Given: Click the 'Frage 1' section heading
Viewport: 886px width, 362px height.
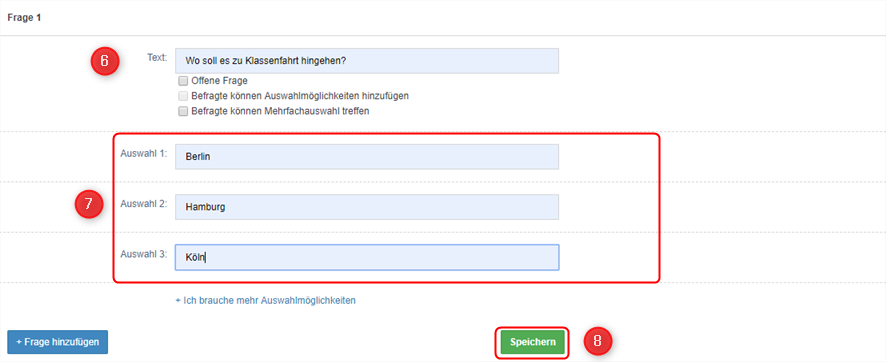Looking at the screenshot, I should [x=24, y=18].
